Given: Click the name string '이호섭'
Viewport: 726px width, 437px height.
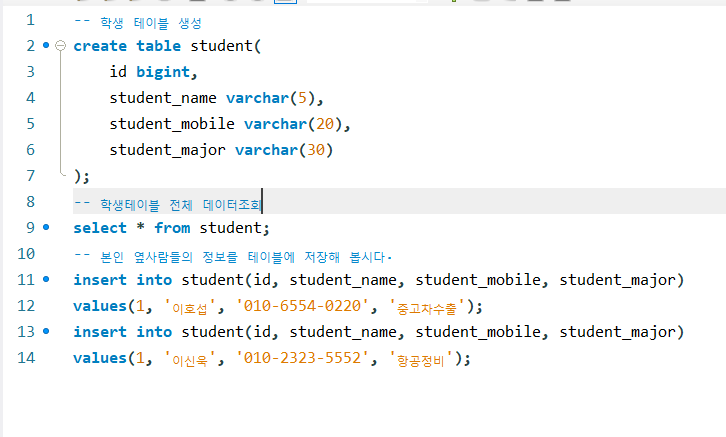Looking at the screenshot, I should pyautogui.click(x=190, y=307).
